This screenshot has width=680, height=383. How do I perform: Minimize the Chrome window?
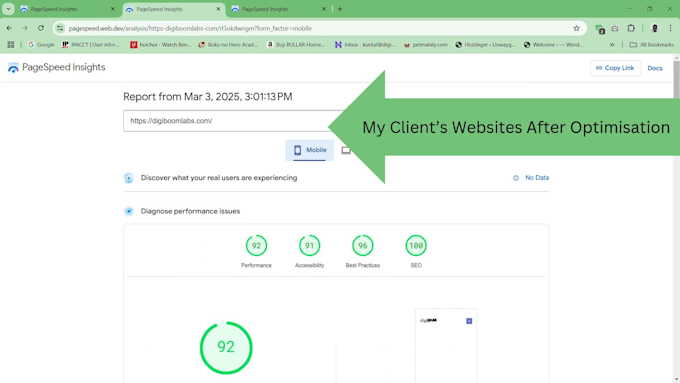click(x=629, y=9)
